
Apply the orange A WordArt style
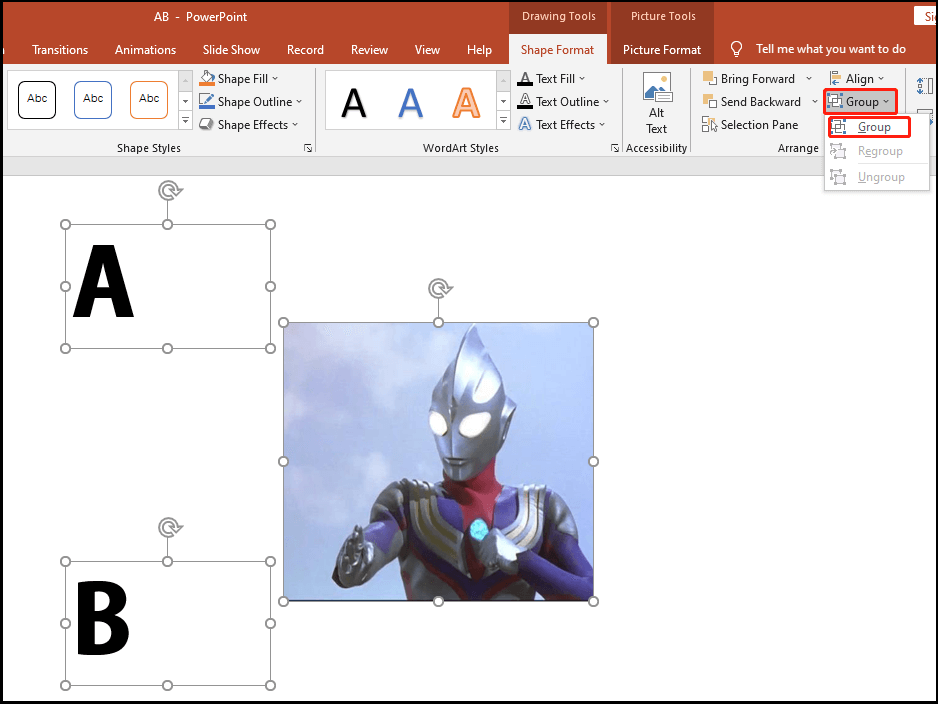click(466, 103)
